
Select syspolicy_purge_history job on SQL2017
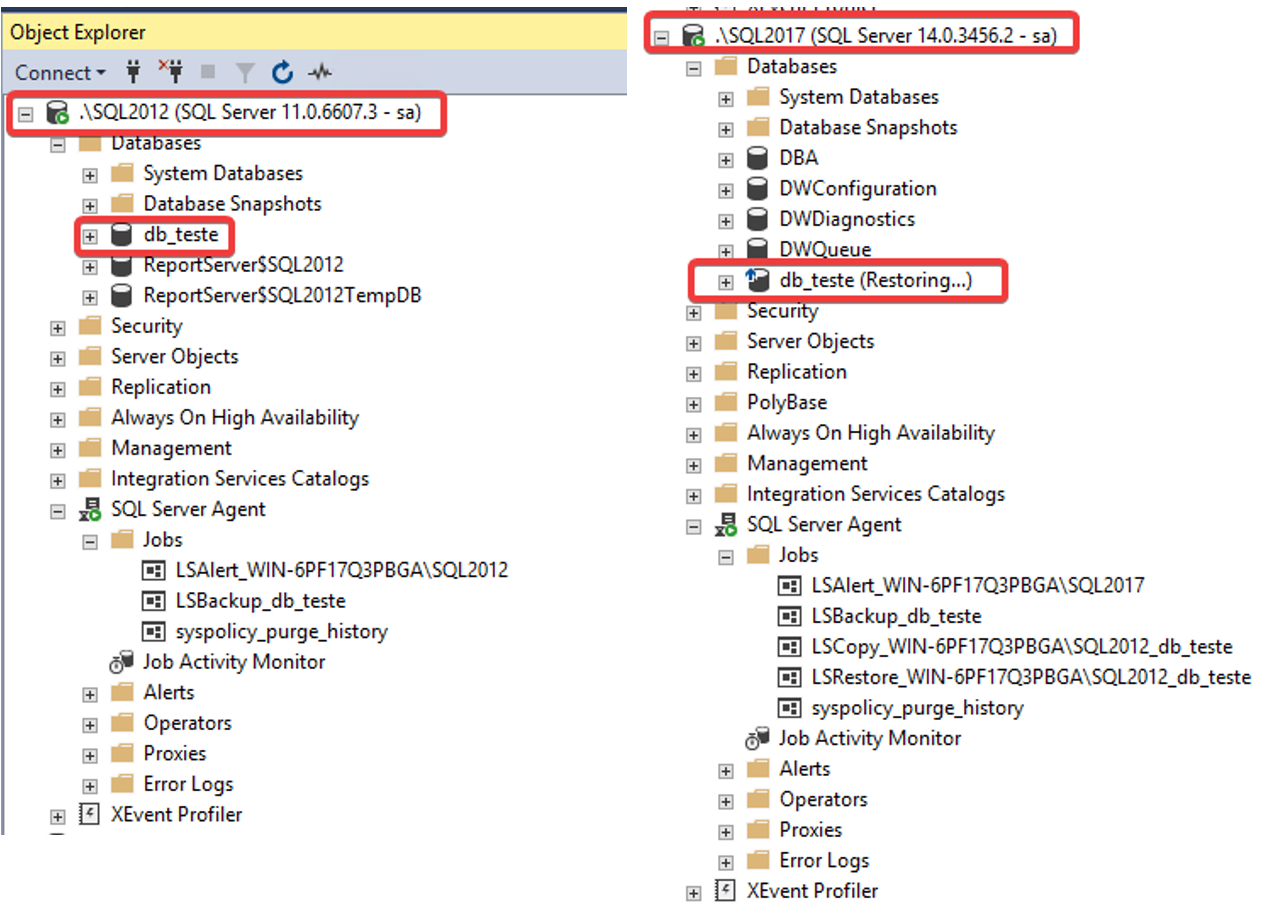917,708
